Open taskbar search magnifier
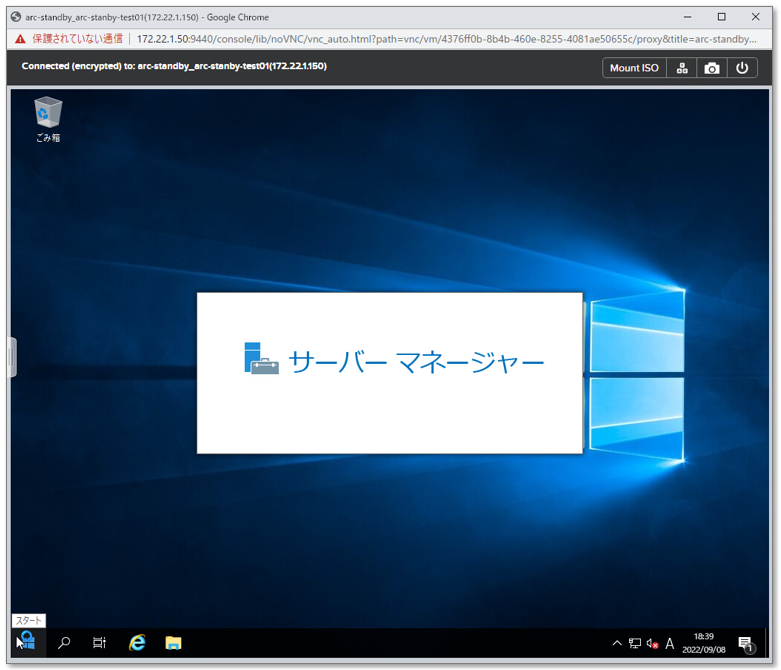The height and width of the screenshot is (670, 781). 64,643
